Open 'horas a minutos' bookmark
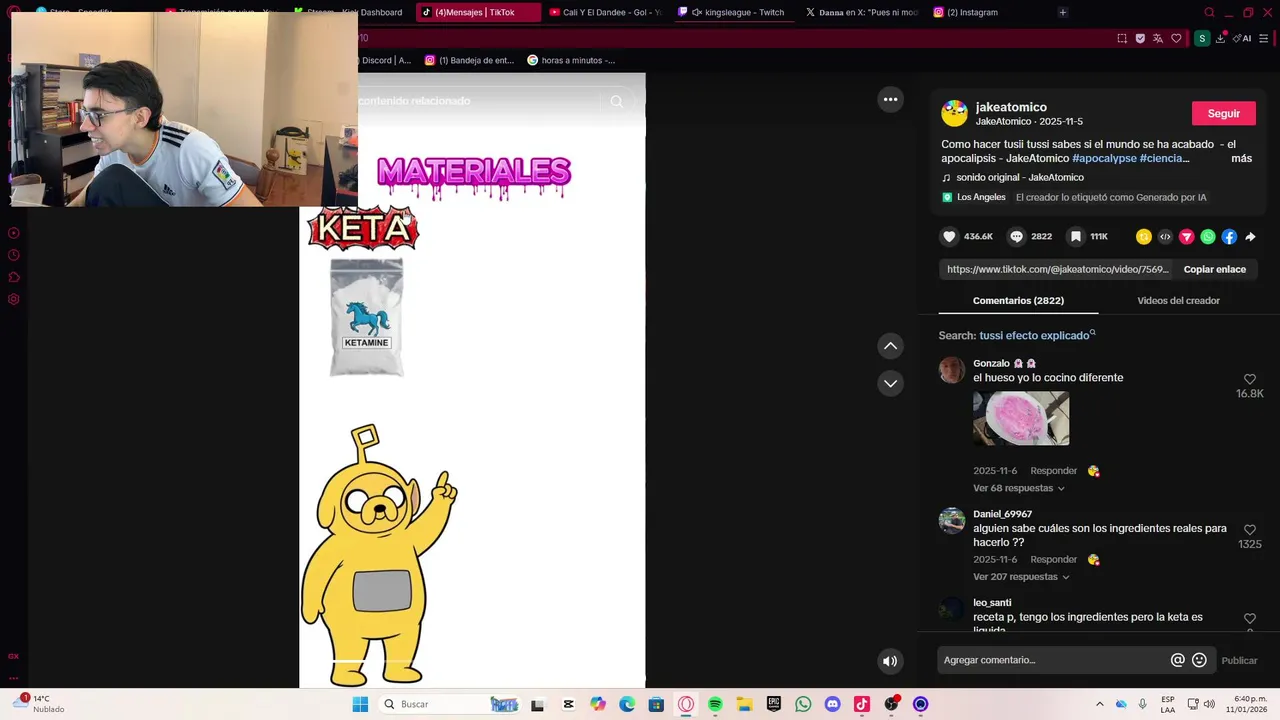The image size is (1280, 720). (x=571, y=60)
